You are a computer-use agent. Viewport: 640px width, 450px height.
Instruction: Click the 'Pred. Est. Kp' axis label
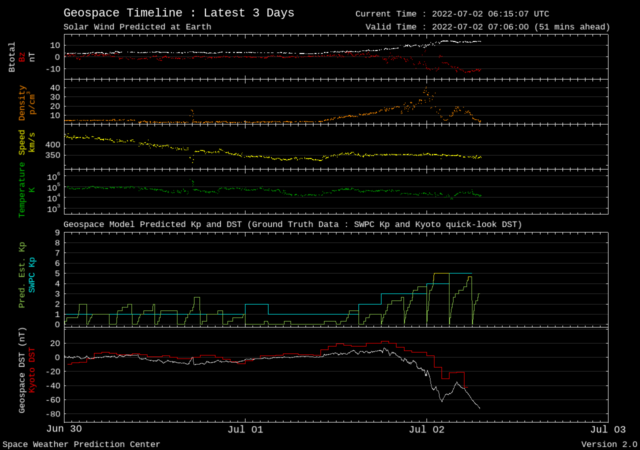point(22,275)
